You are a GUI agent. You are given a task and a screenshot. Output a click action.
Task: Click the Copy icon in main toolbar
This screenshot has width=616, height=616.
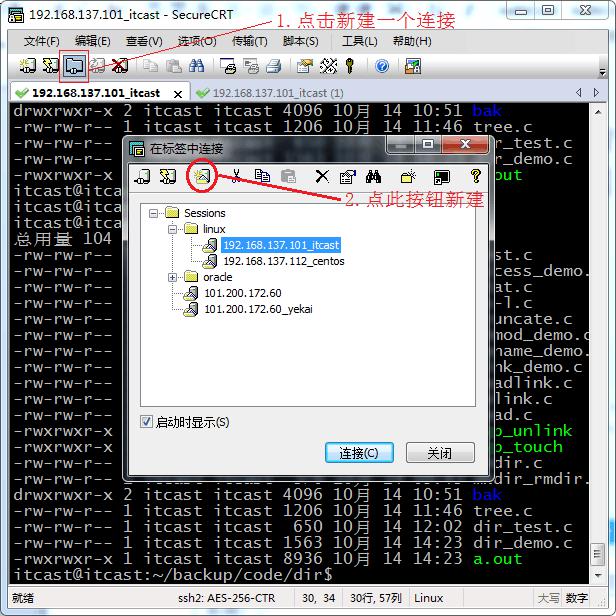(150, 66)
